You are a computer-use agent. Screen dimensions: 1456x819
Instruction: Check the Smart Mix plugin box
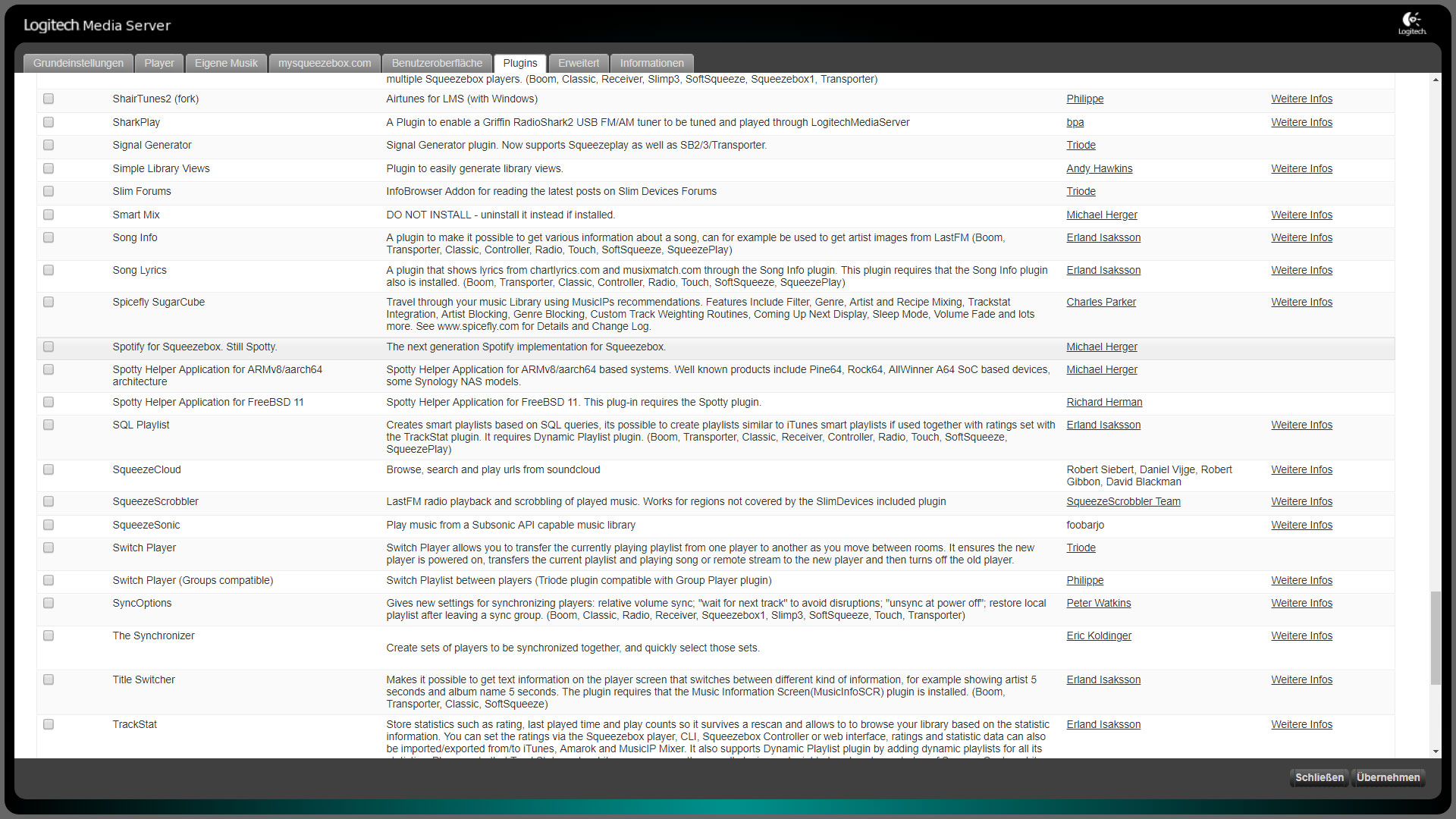pyautogui.click(x=49, y=215)
